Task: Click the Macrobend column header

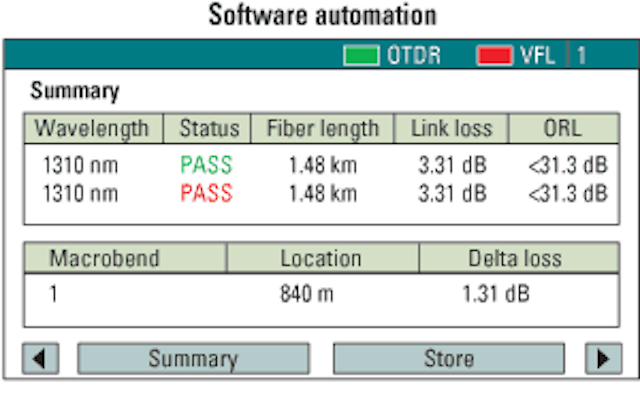Action: 125,258
